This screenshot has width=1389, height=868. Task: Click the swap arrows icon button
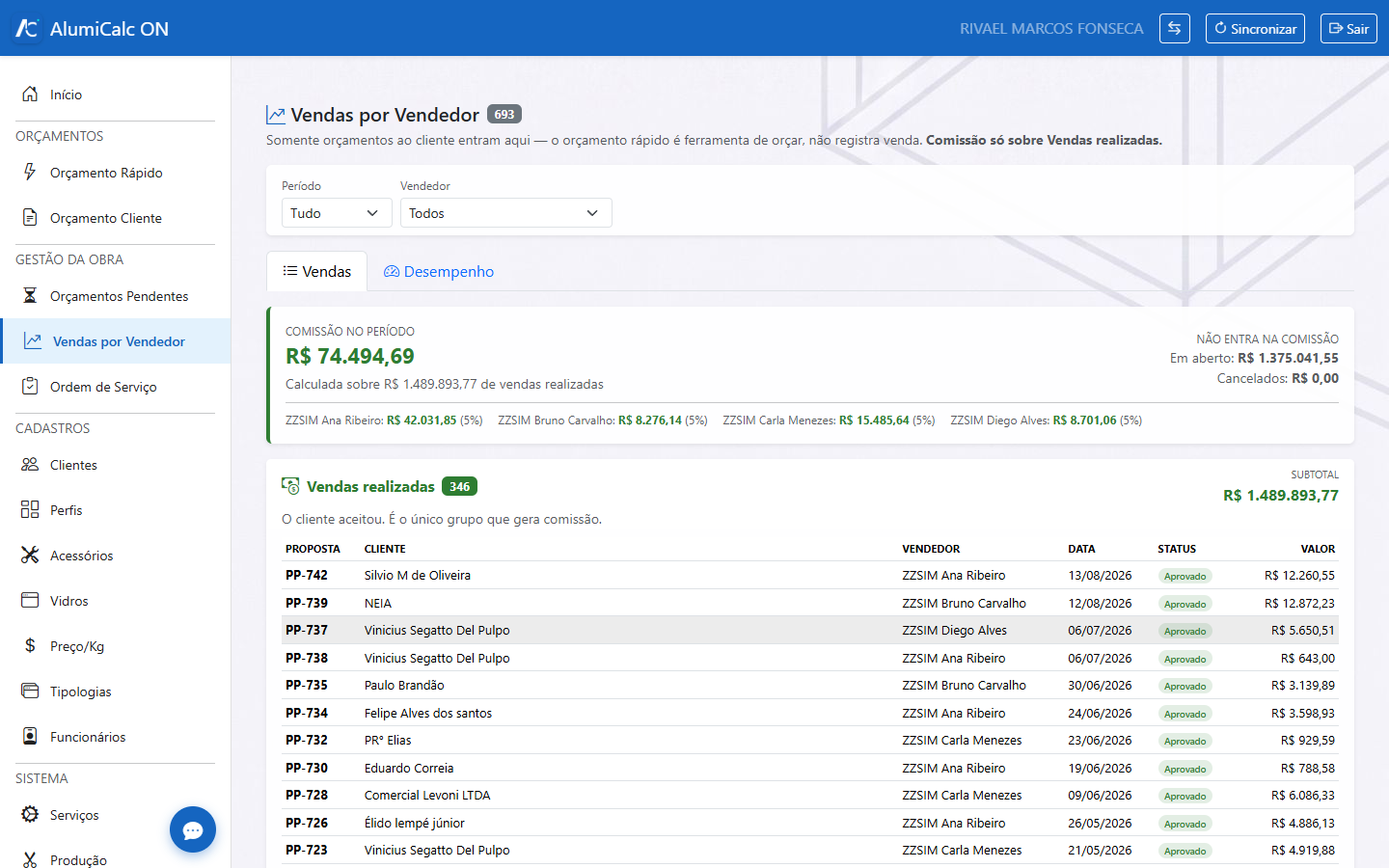pyautogui.click(x=1174, y=28)
